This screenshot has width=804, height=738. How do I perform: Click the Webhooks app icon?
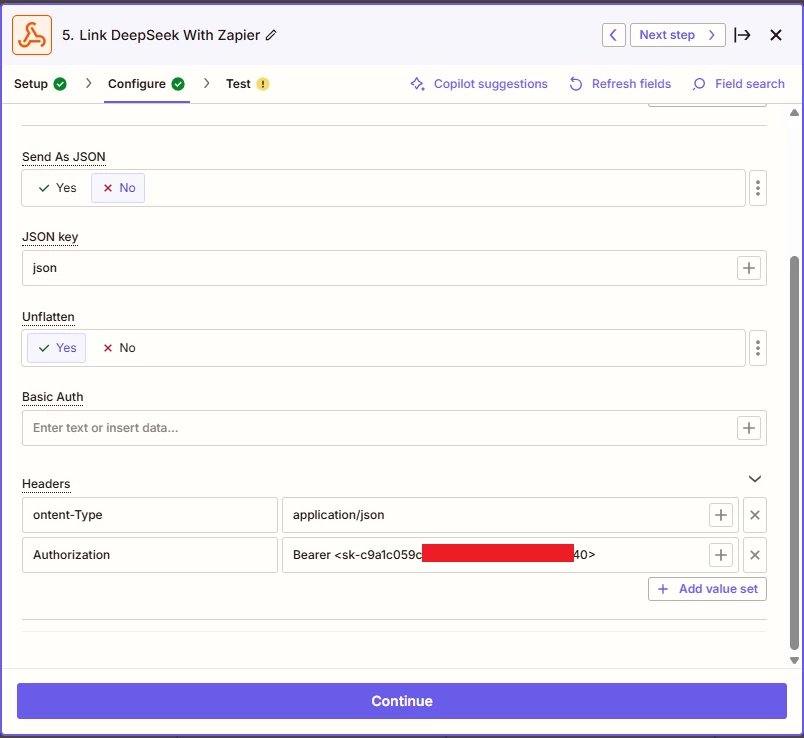pyautogui.click(x=32, y=35)
